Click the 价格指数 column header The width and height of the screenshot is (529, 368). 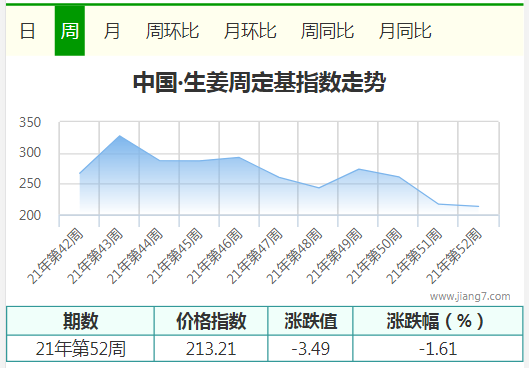pos(211,321)
